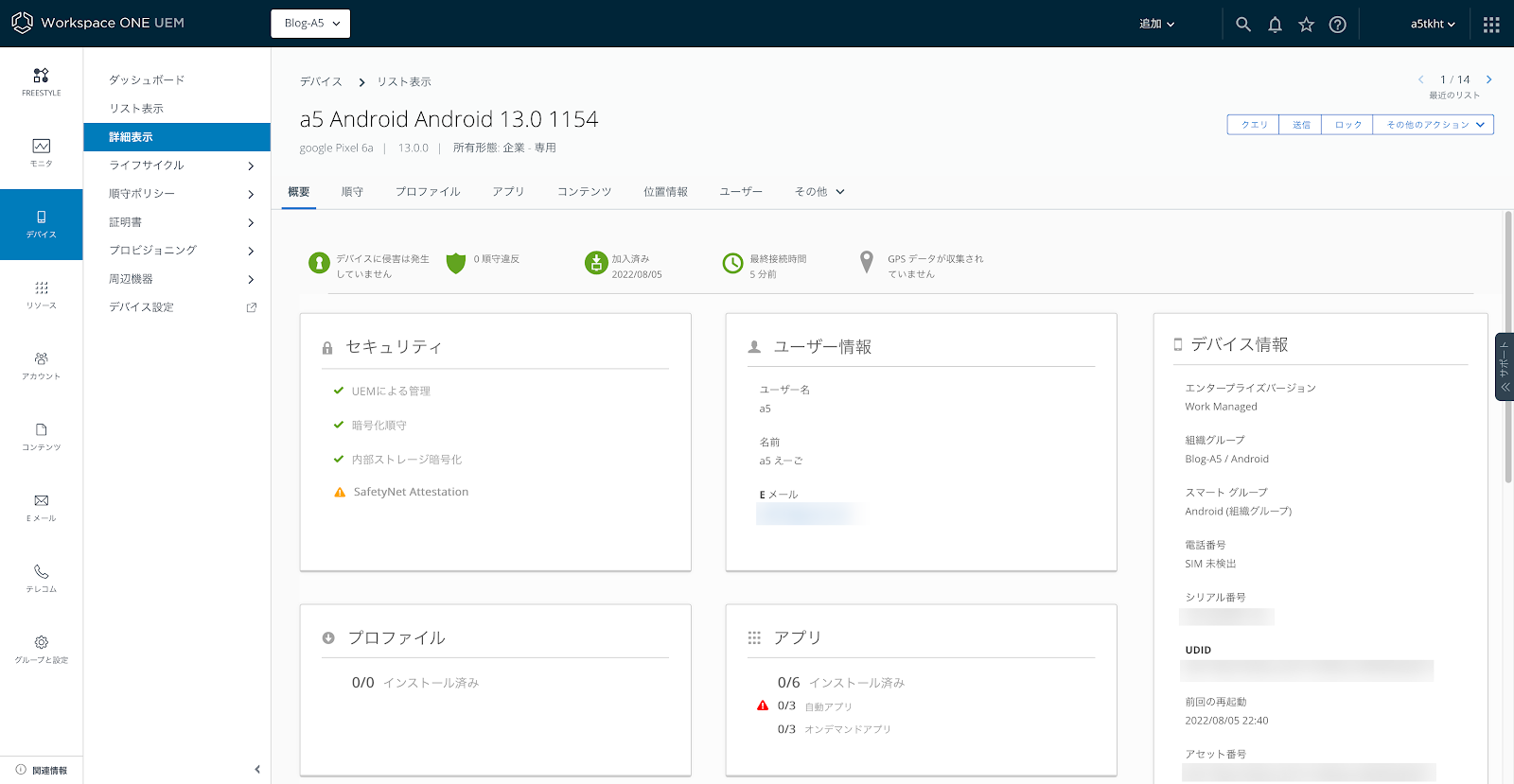The image size is (1514, 784).
Task: Click the Workspace ONE UEM logo
Action: point(97,23)
